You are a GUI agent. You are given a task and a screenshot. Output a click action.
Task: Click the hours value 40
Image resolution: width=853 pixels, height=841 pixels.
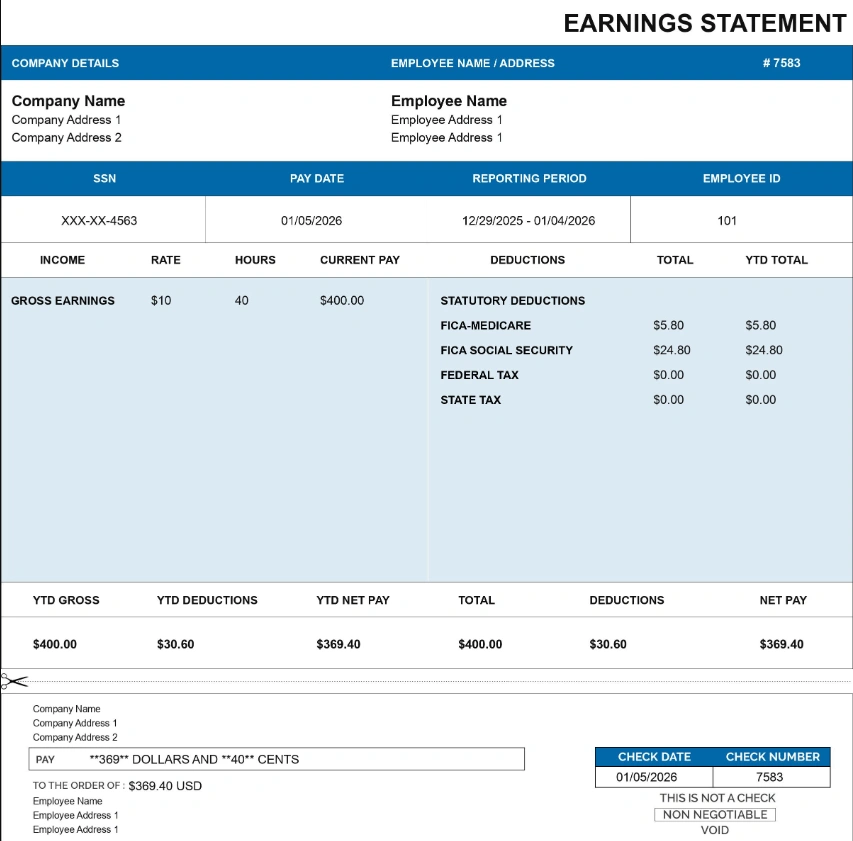242,301
